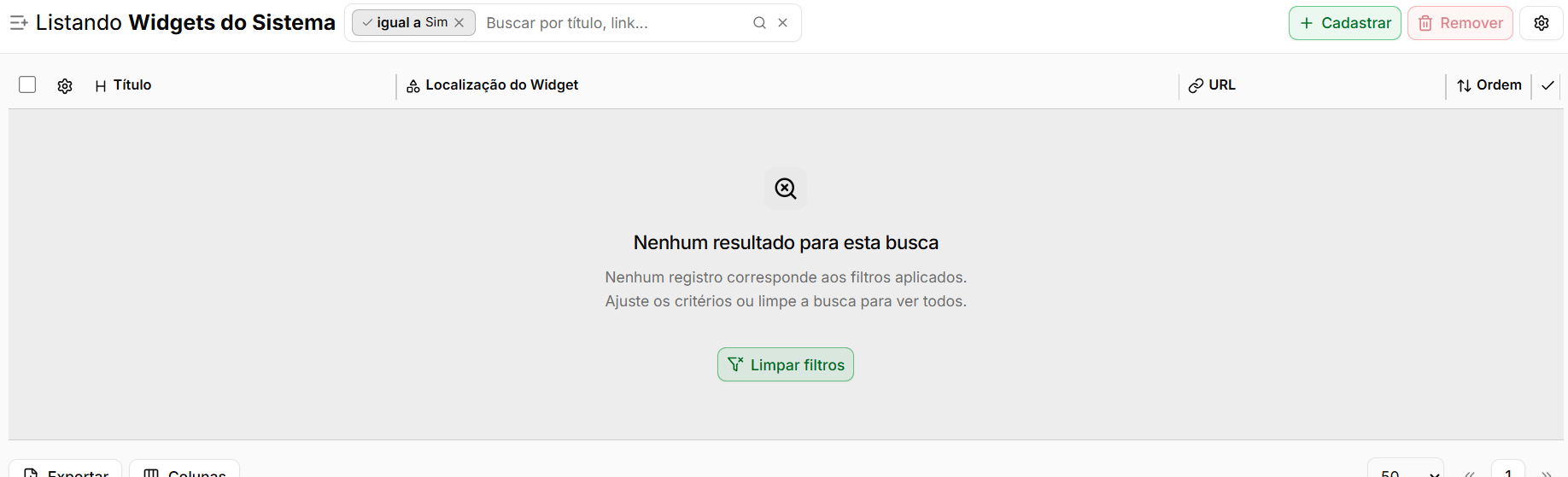Open the sidebar menu toggle icon
The image size is (1568, 477).
point(19,23)
